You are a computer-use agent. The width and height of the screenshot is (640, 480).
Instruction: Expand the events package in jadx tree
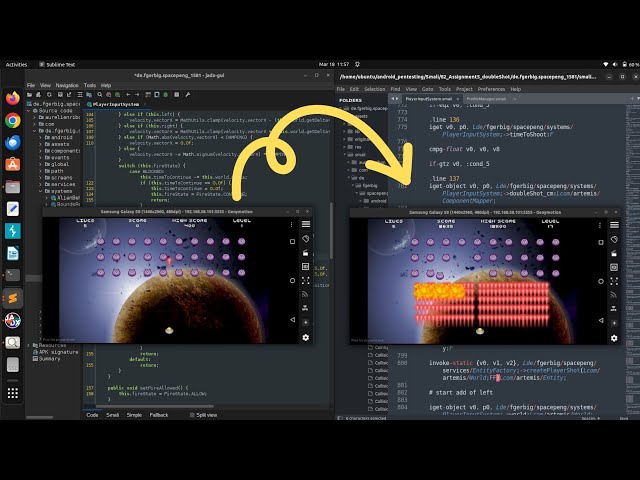(x=40, y=158)
